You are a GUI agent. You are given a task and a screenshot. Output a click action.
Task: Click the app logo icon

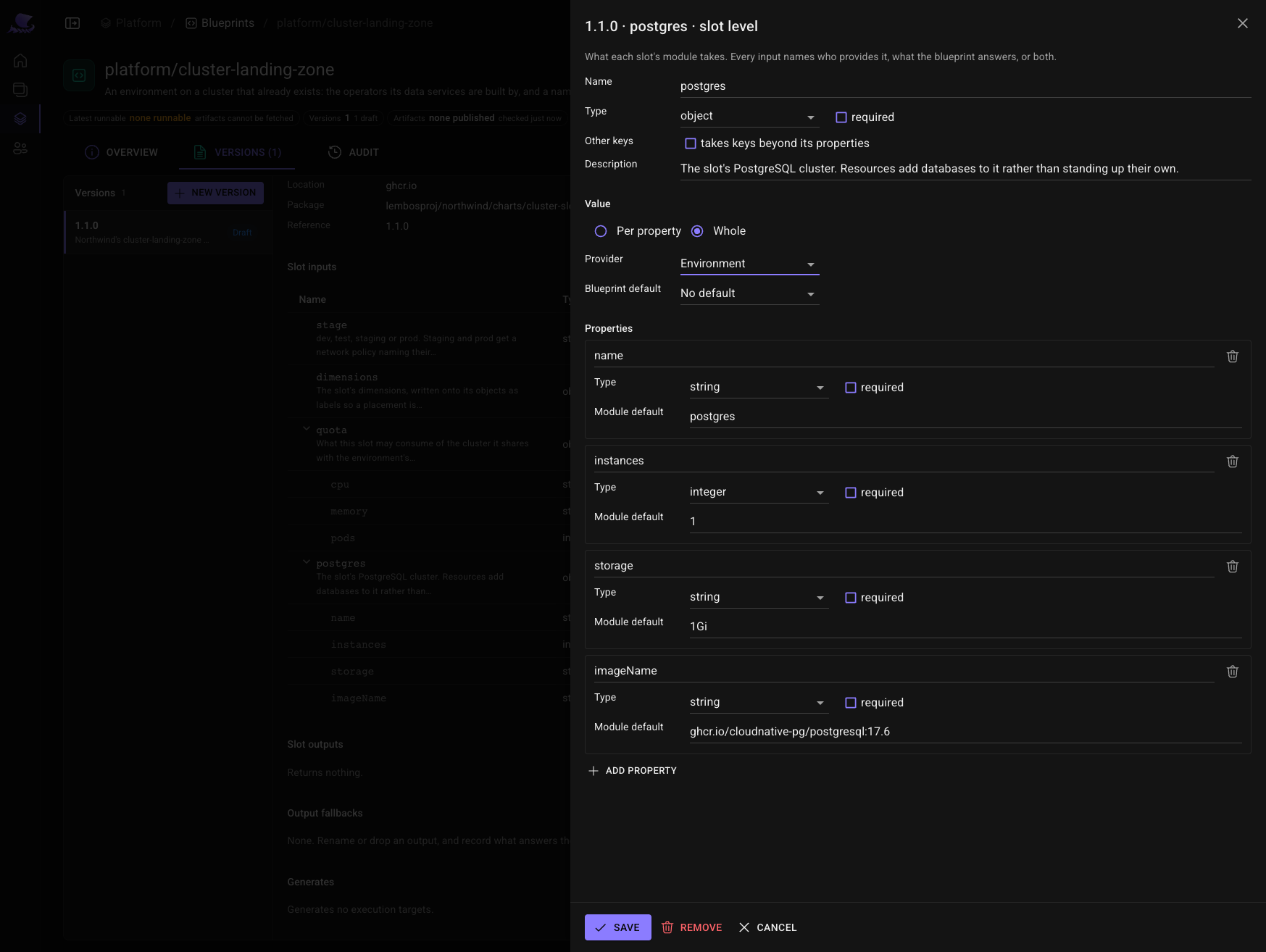pyautogui.click(x=21, y=23)
